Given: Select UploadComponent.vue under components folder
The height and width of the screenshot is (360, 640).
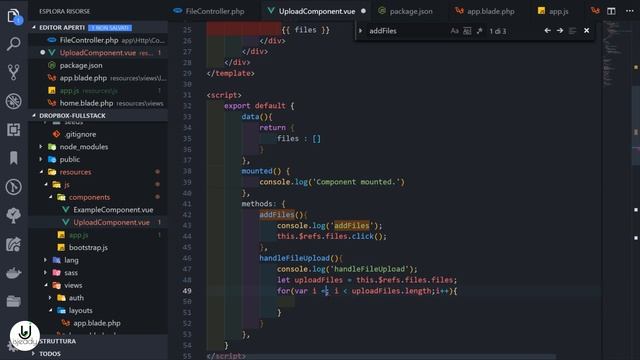Looking at the screenshot, I should (98, 222).
